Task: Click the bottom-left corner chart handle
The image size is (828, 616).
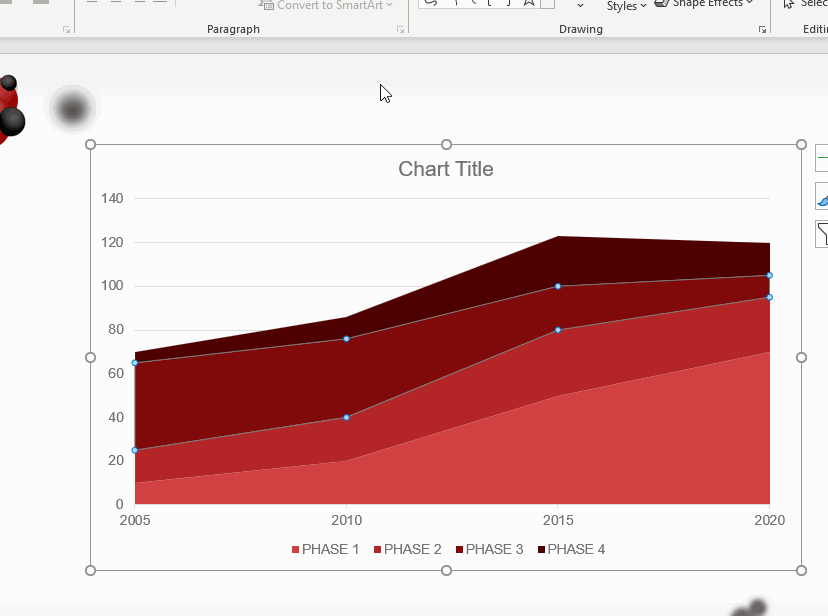Action: point(91,570)
